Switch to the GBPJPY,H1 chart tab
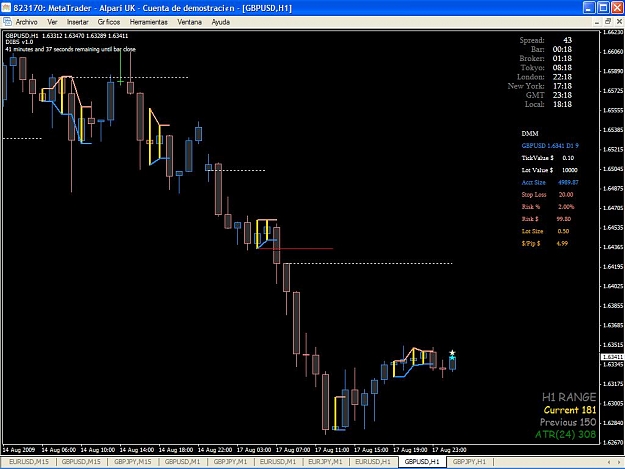 [470, 462]
